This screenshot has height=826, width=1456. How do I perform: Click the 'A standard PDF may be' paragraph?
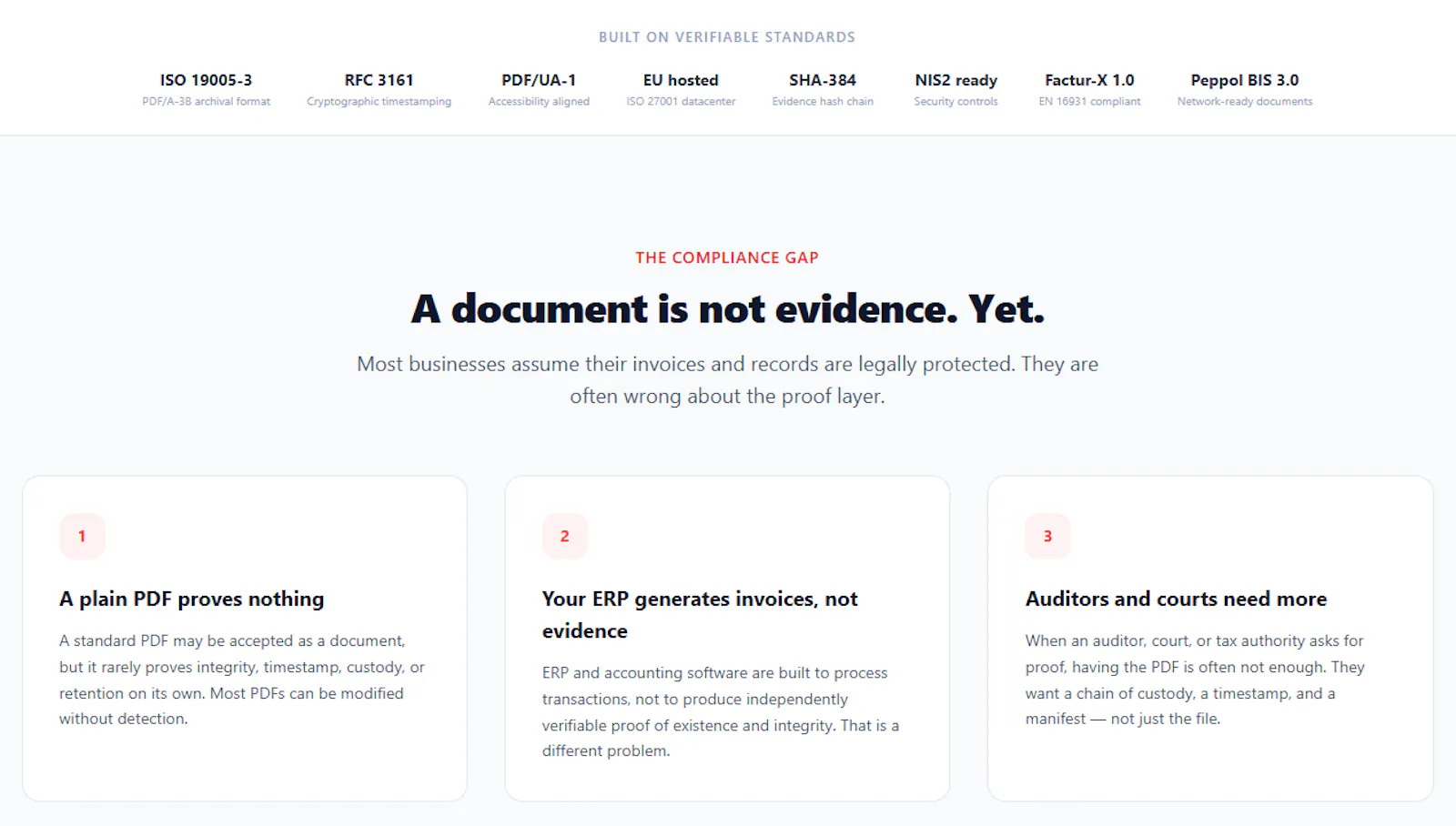(x=242, y=680)
